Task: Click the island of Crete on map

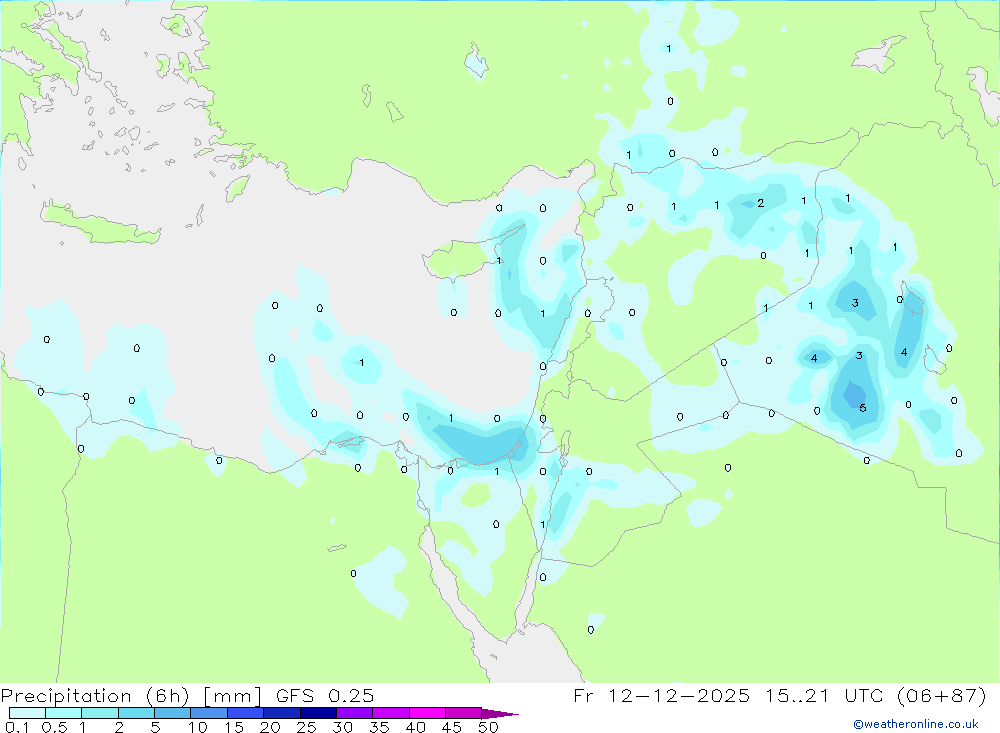Action: point(99,223)
